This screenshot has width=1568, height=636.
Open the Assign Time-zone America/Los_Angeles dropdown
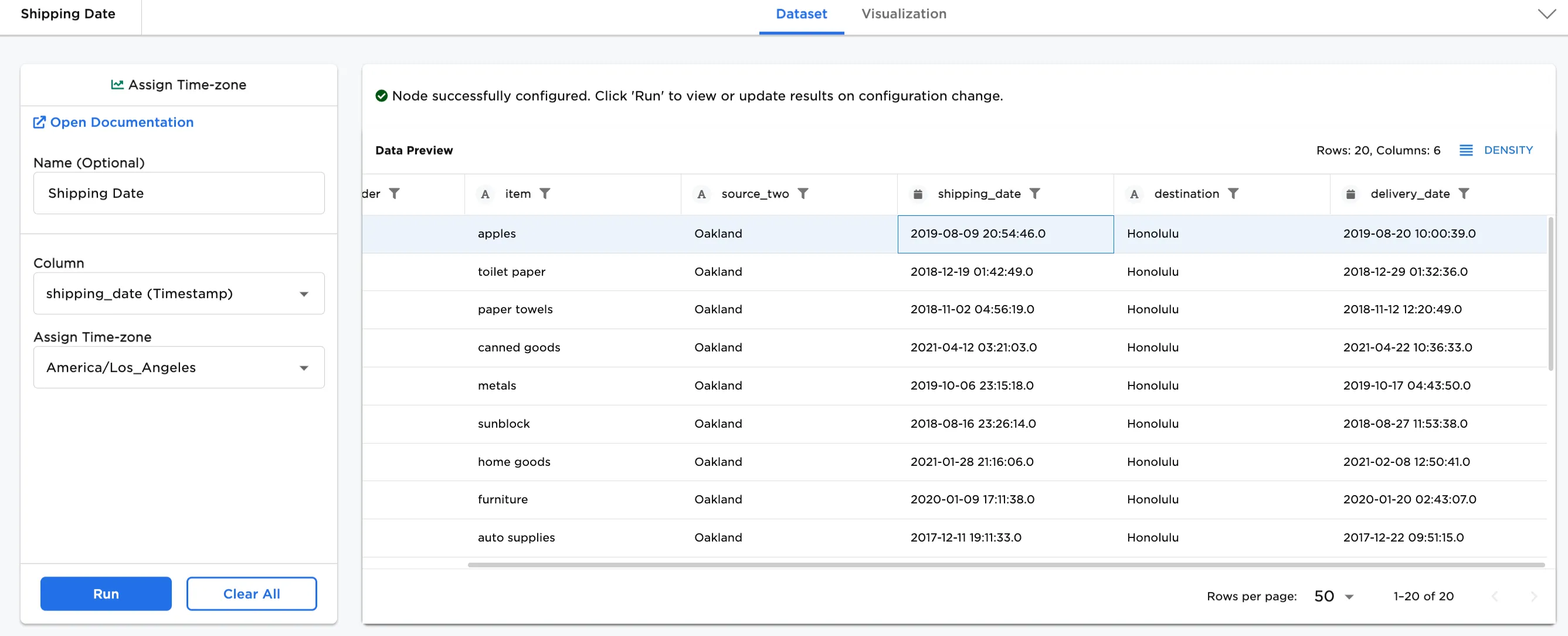pyautogui.click(x=179, y=367)
